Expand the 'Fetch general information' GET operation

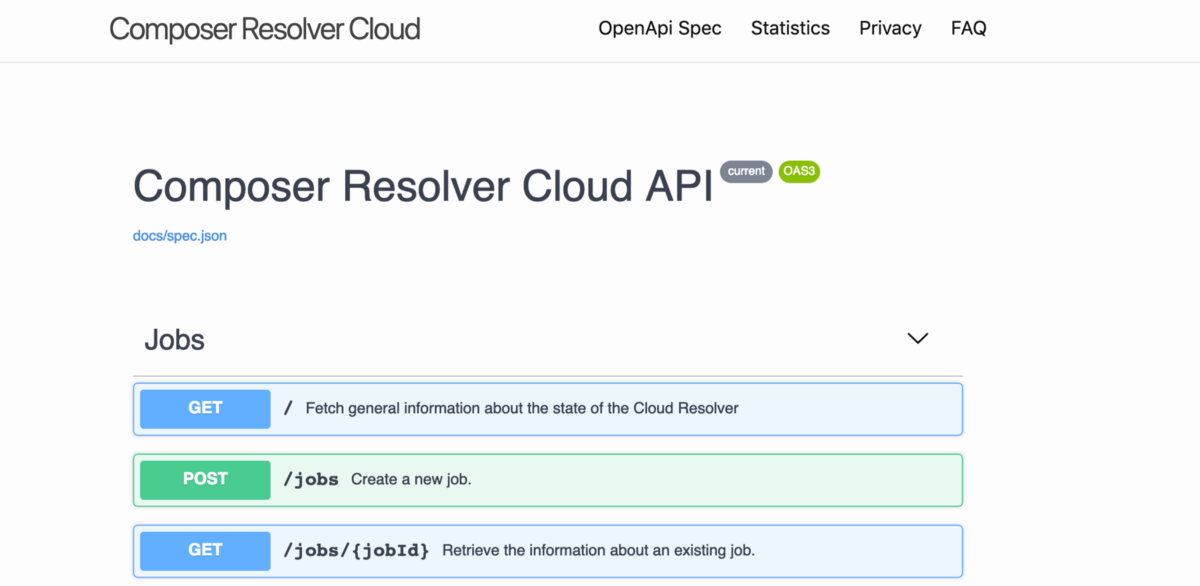[x=548, y=409]
